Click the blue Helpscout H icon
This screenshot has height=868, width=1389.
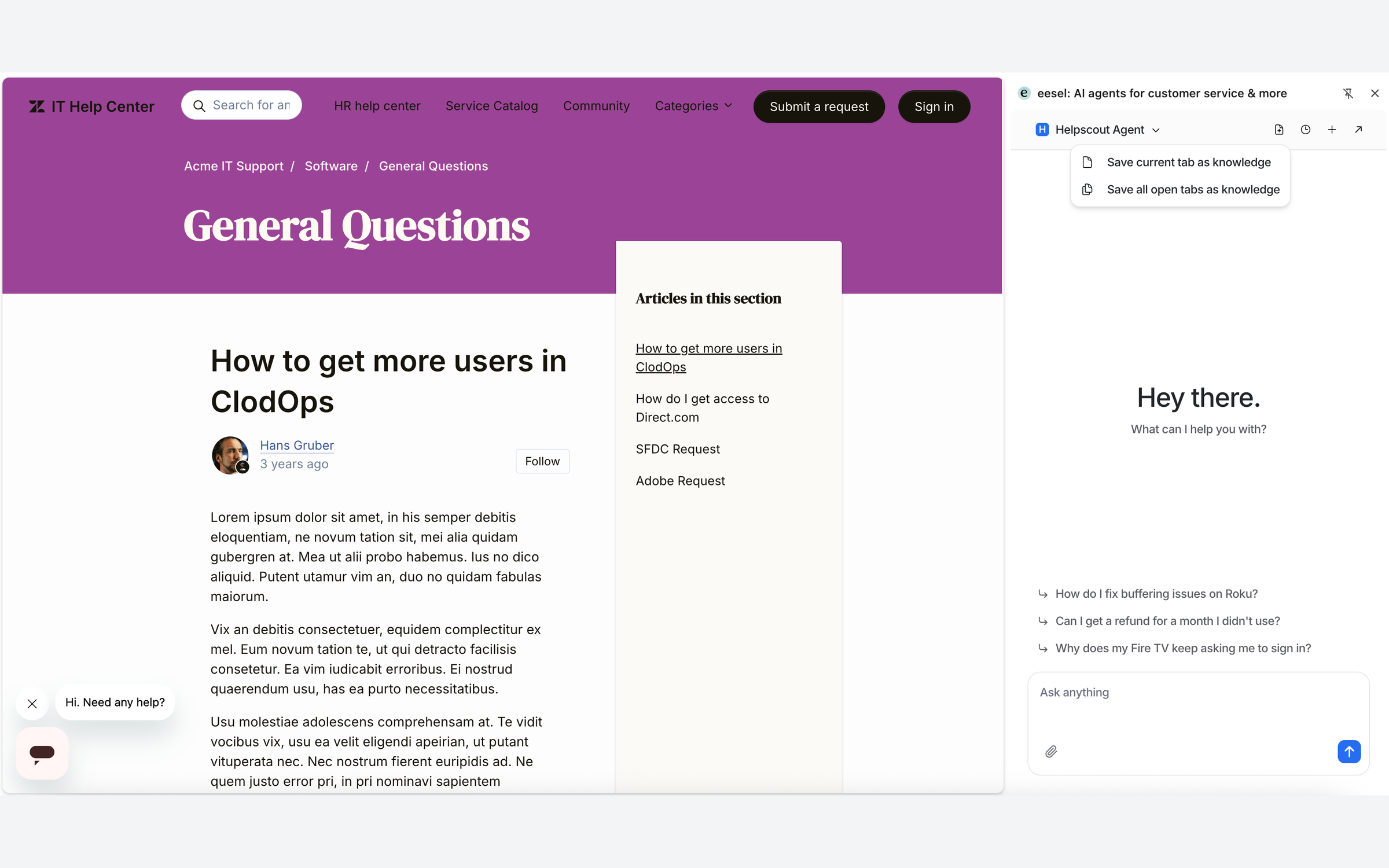(1042, 130)
